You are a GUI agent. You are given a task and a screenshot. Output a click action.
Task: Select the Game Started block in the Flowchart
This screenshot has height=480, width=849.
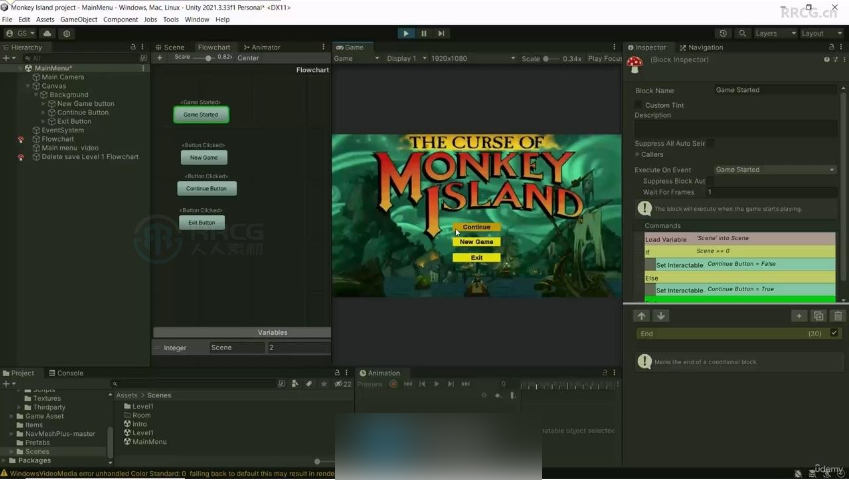click(201, 115)
